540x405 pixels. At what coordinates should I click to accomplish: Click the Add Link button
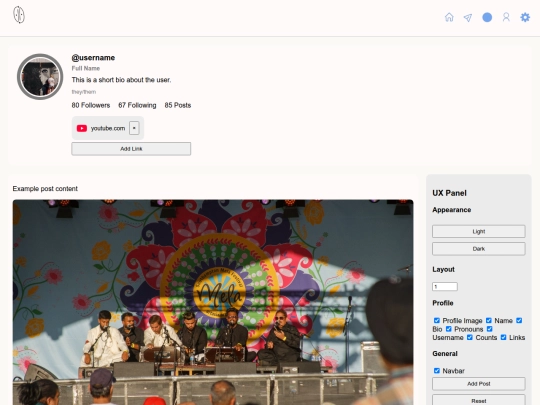point(131,149)
